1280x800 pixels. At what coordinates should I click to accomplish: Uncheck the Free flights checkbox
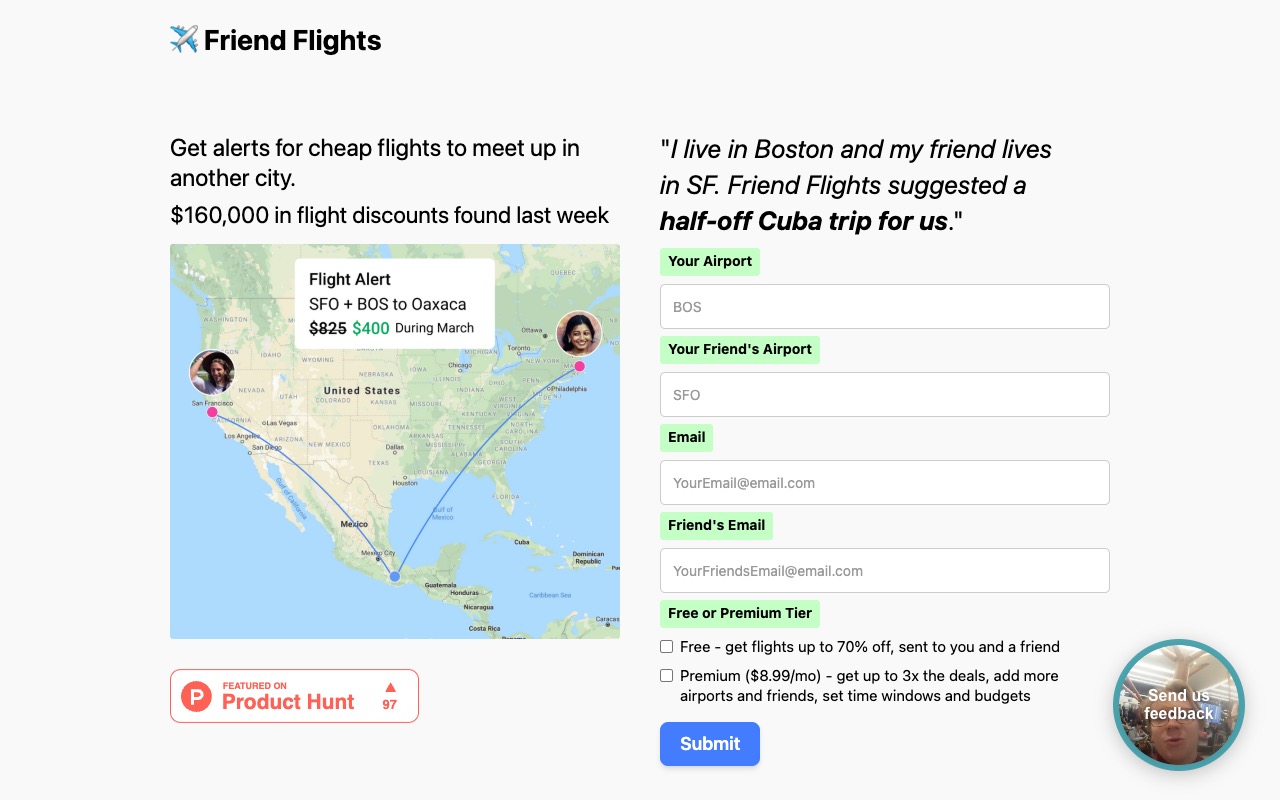point(666,647)
